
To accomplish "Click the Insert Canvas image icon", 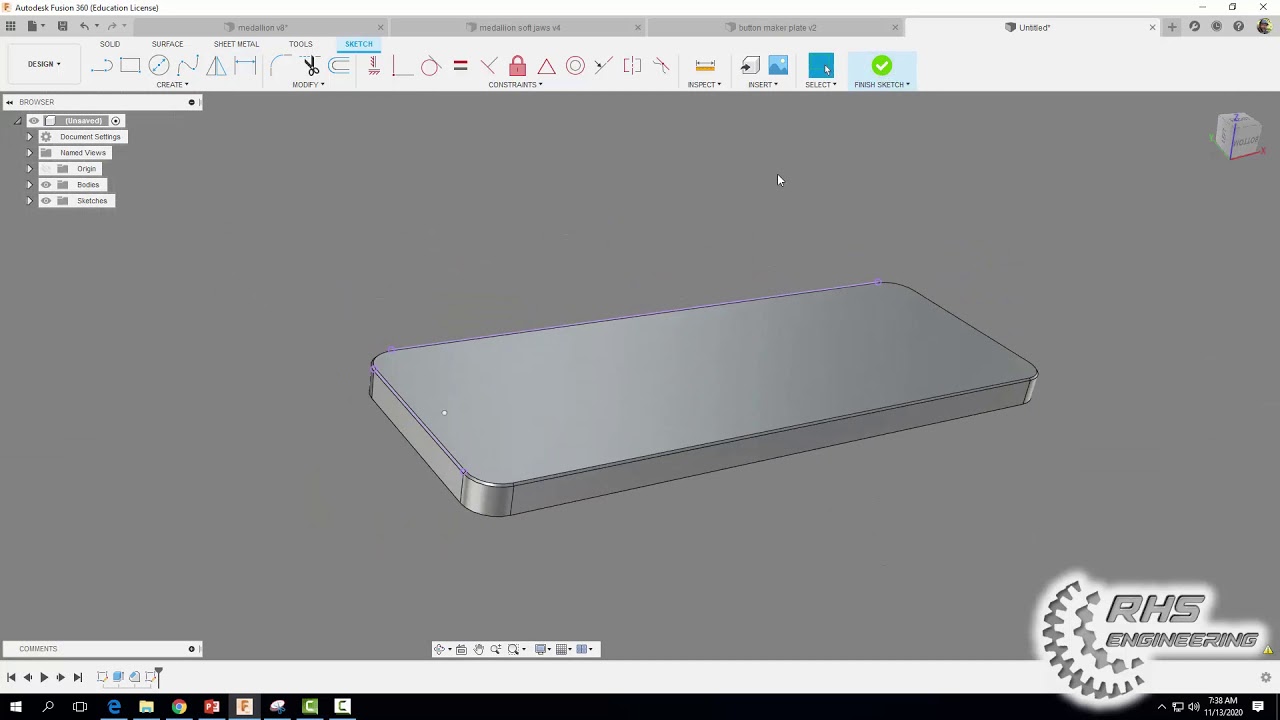I will click(778, 66).
